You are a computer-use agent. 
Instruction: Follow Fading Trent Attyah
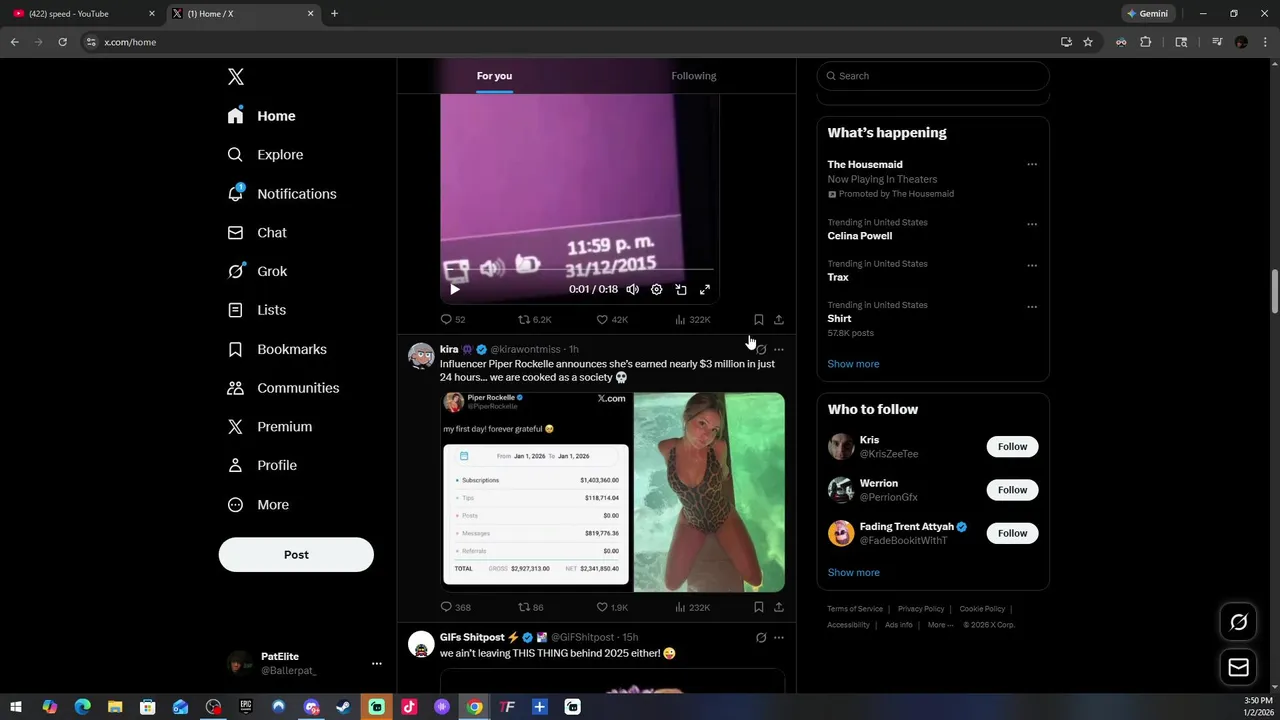pos(1012,533)
